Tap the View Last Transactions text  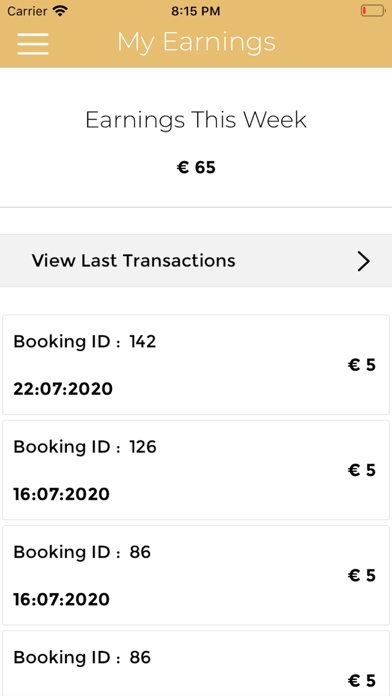134,261
